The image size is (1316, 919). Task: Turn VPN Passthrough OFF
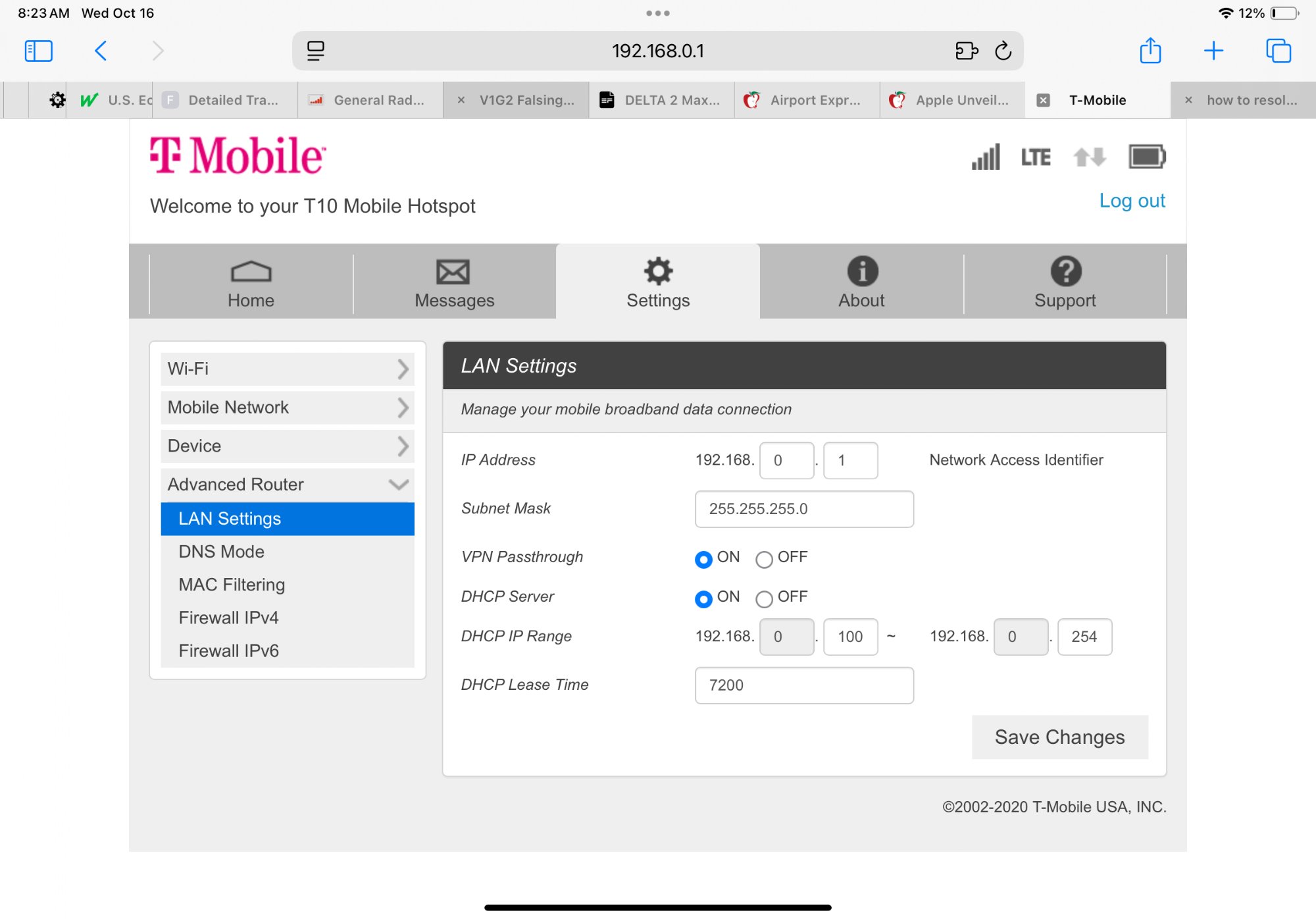coord(764,560)
